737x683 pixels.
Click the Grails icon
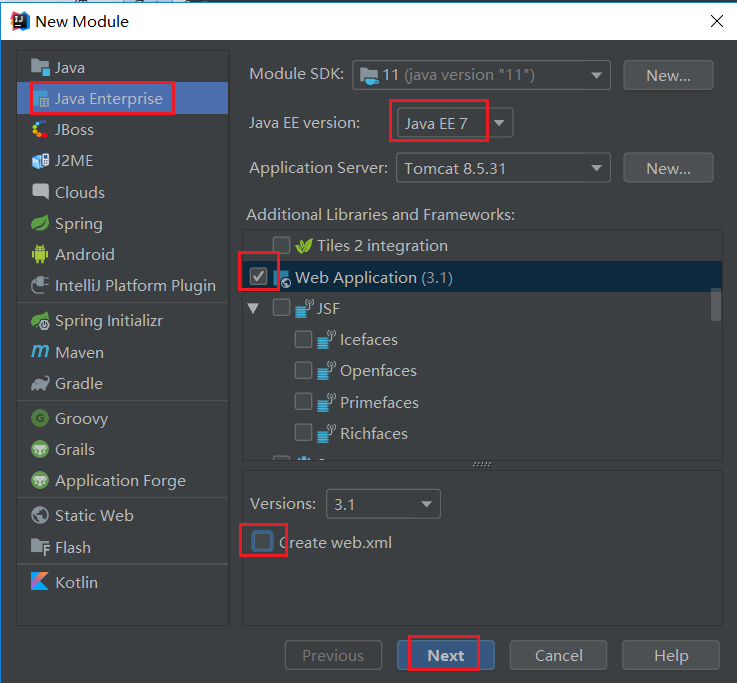[x=40, y=449]
